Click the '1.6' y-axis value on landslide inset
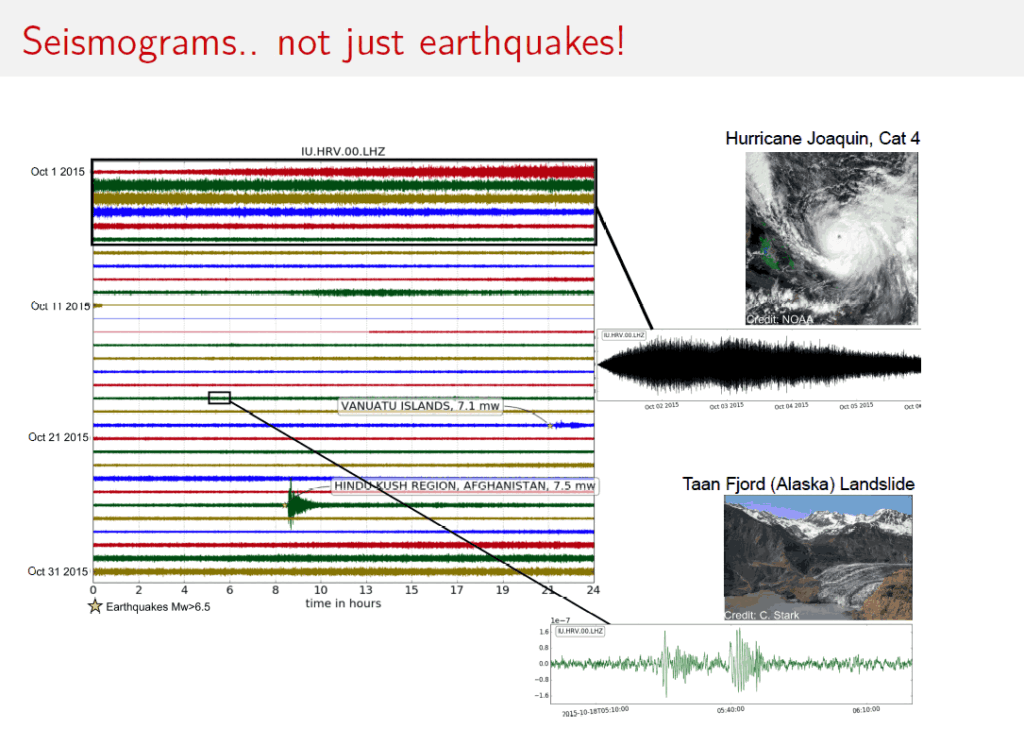This screenshot has height=746, width=1024. coord(544,632)
